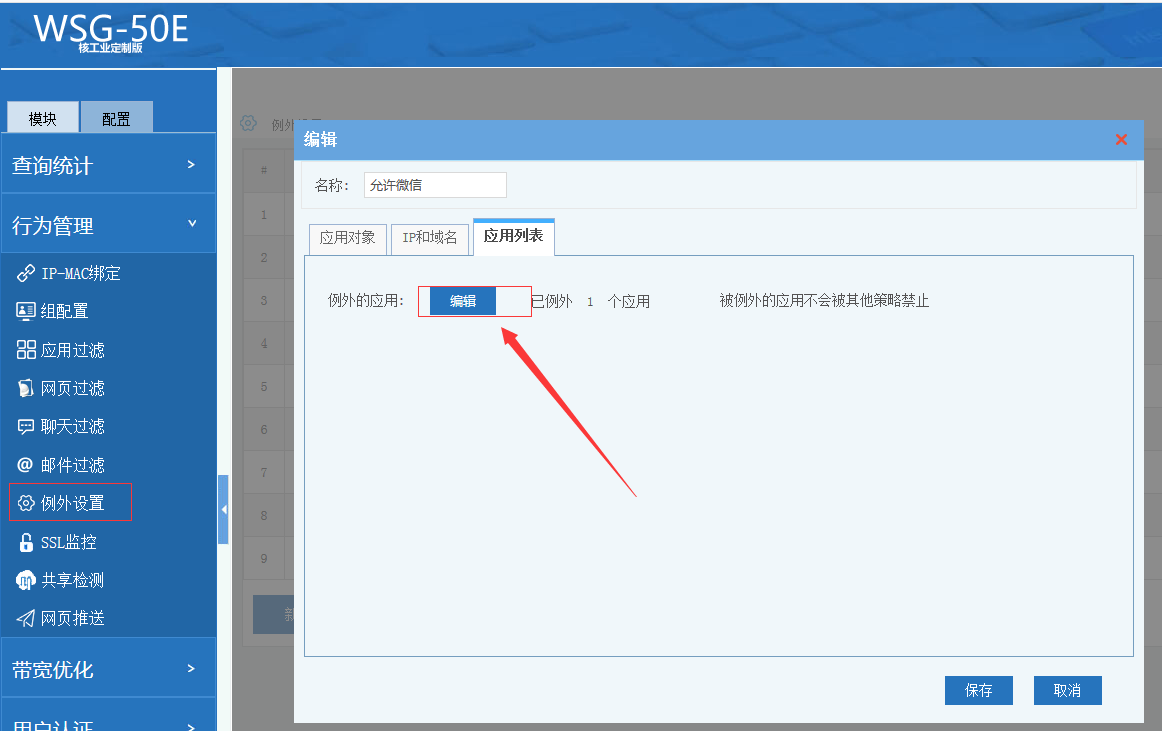
Task: Click the 聊天过滤 chat bubble icon
Action: [26, 426]
